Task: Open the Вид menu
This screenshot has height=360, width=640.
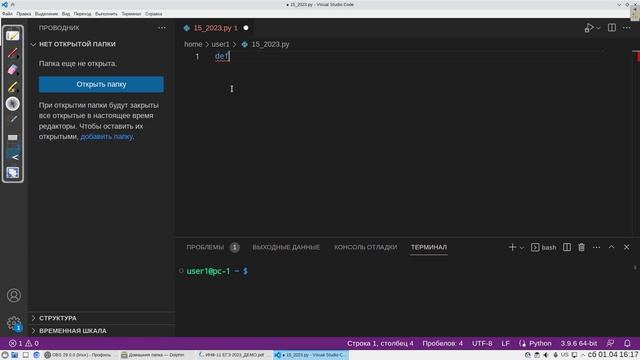Action: (x=66, y=14)
